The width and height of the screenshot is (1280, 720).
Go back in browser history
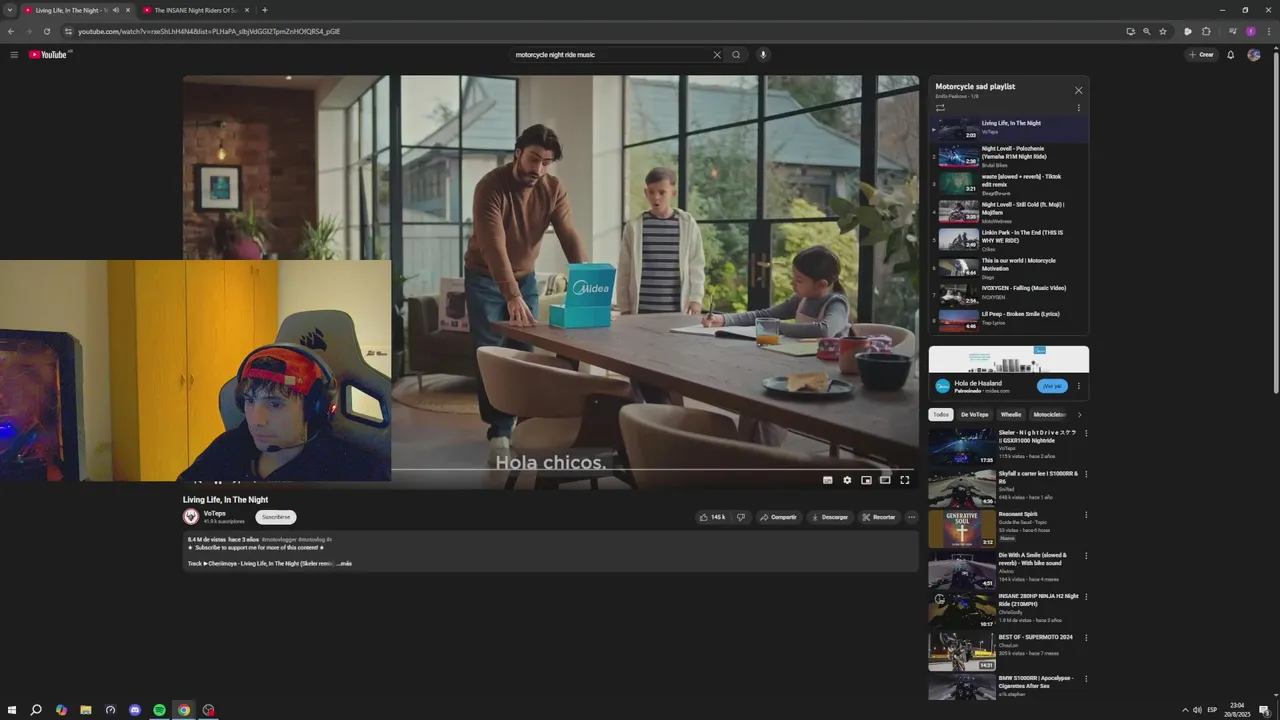coord(11,31)
